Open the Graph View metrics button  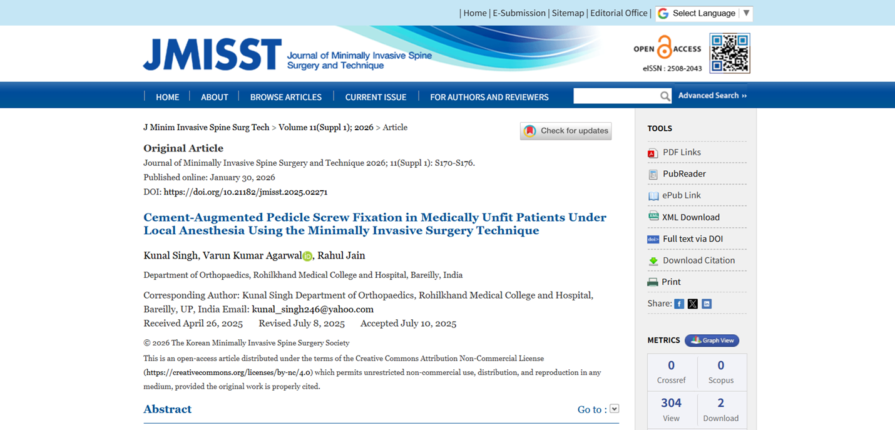pyautogui.click(x=712, y=340)
